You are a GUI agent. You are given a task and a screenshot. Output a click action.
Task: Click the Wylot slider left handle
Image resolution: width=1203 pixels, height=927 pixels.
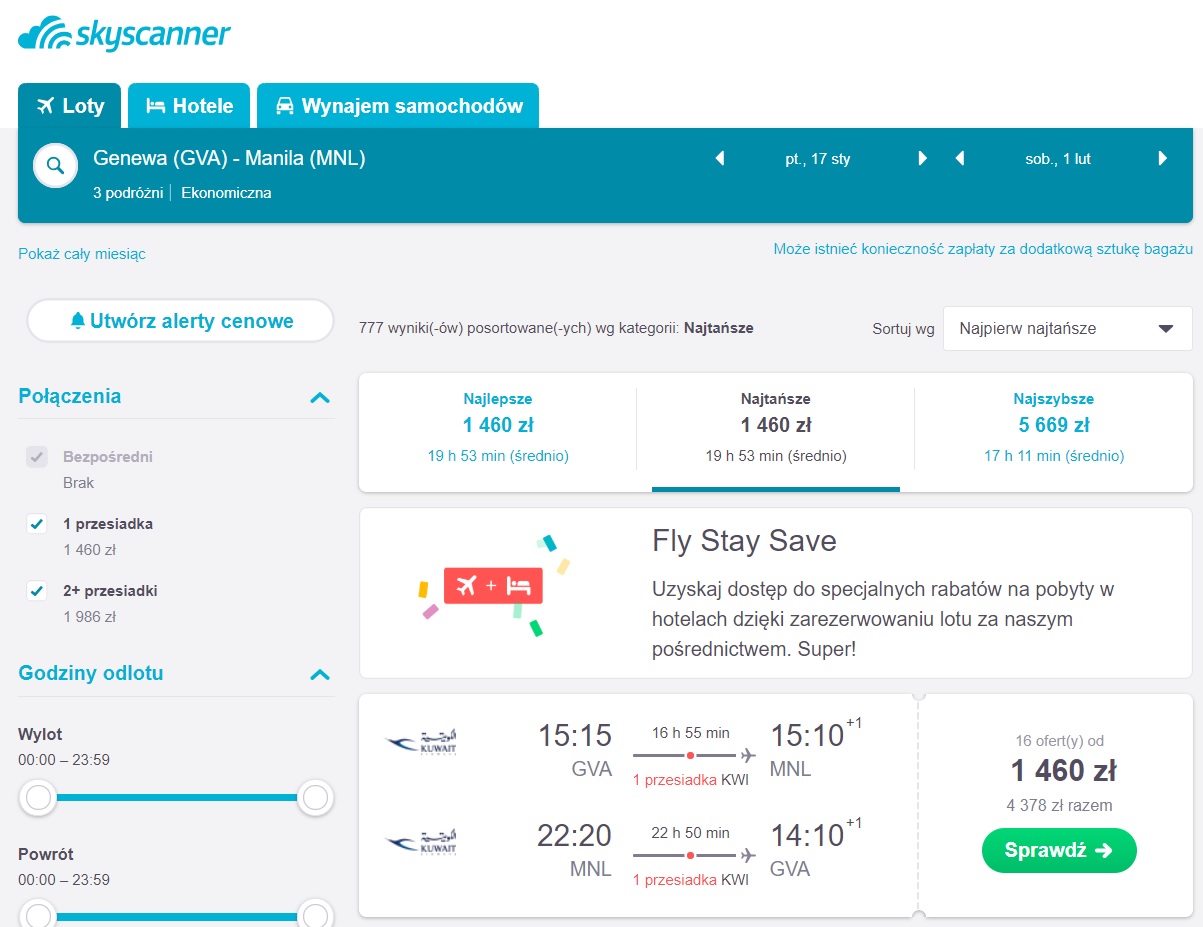(38, 798)
